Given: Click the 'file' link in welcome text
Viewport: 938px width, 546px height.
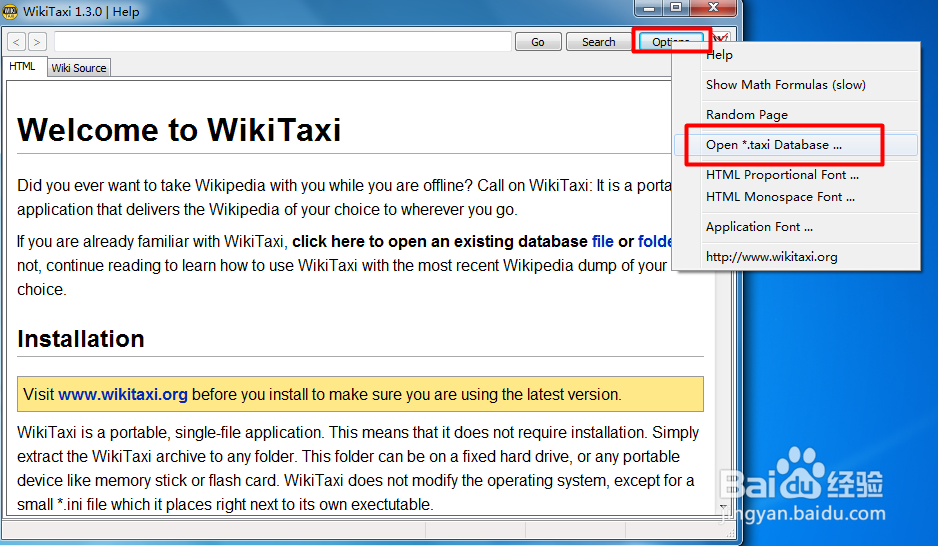Looking at the screenshot, I should coord(602,242).
